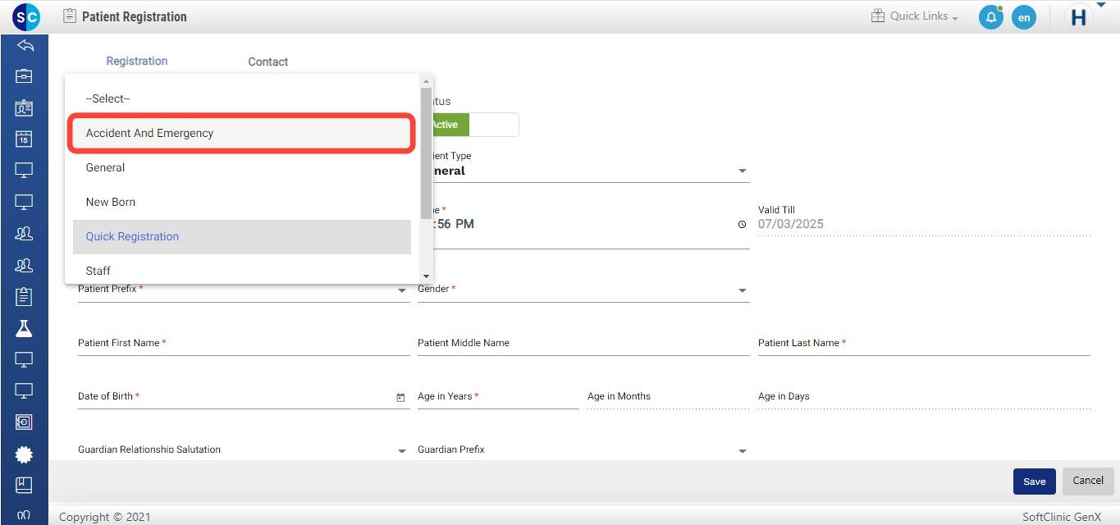Image resolution: width=1120 pixels, height=525 pixels.
Task: Select General in the open list
Action: click(241, 168)
